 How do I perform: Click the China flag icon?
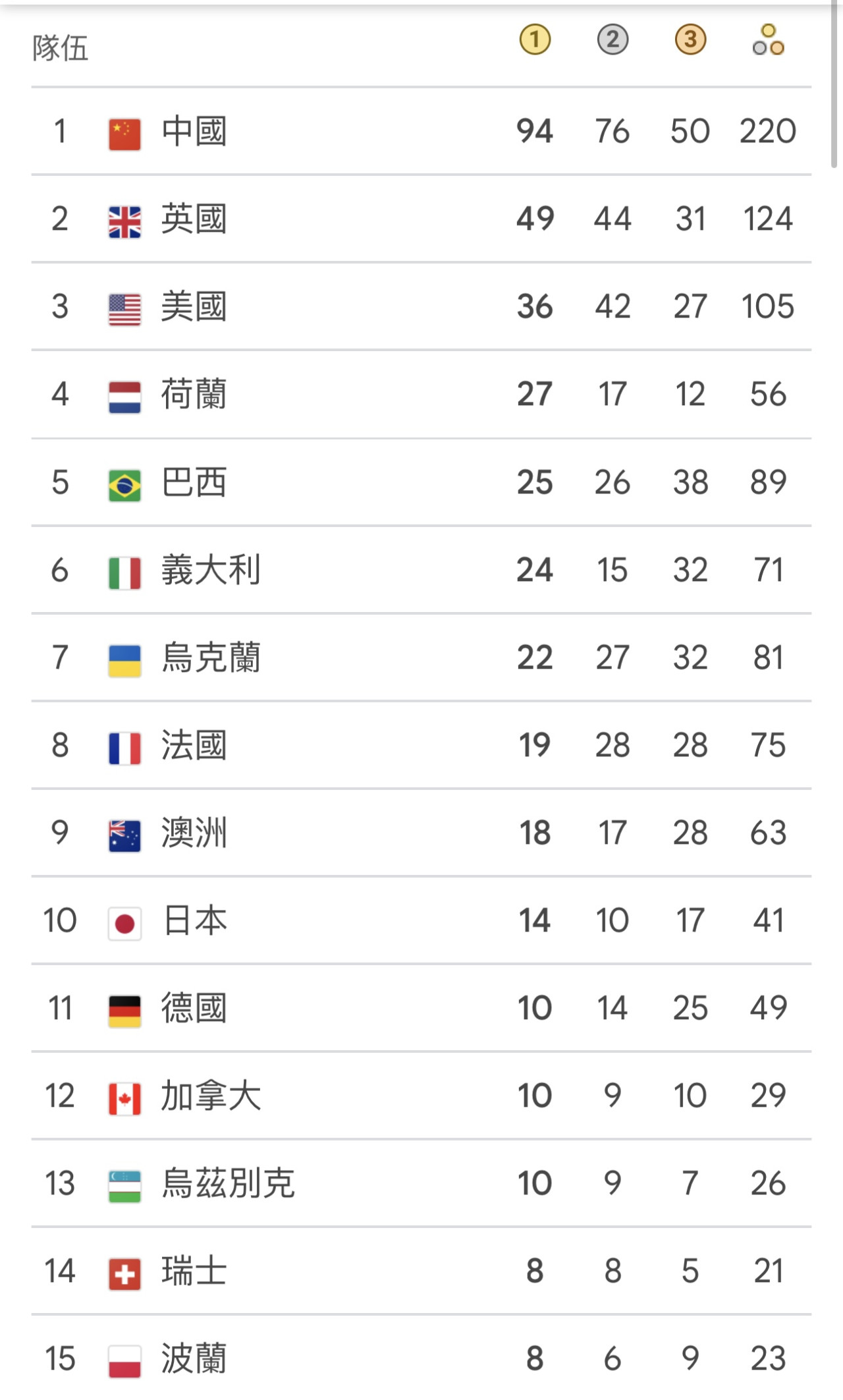[124, 134]
